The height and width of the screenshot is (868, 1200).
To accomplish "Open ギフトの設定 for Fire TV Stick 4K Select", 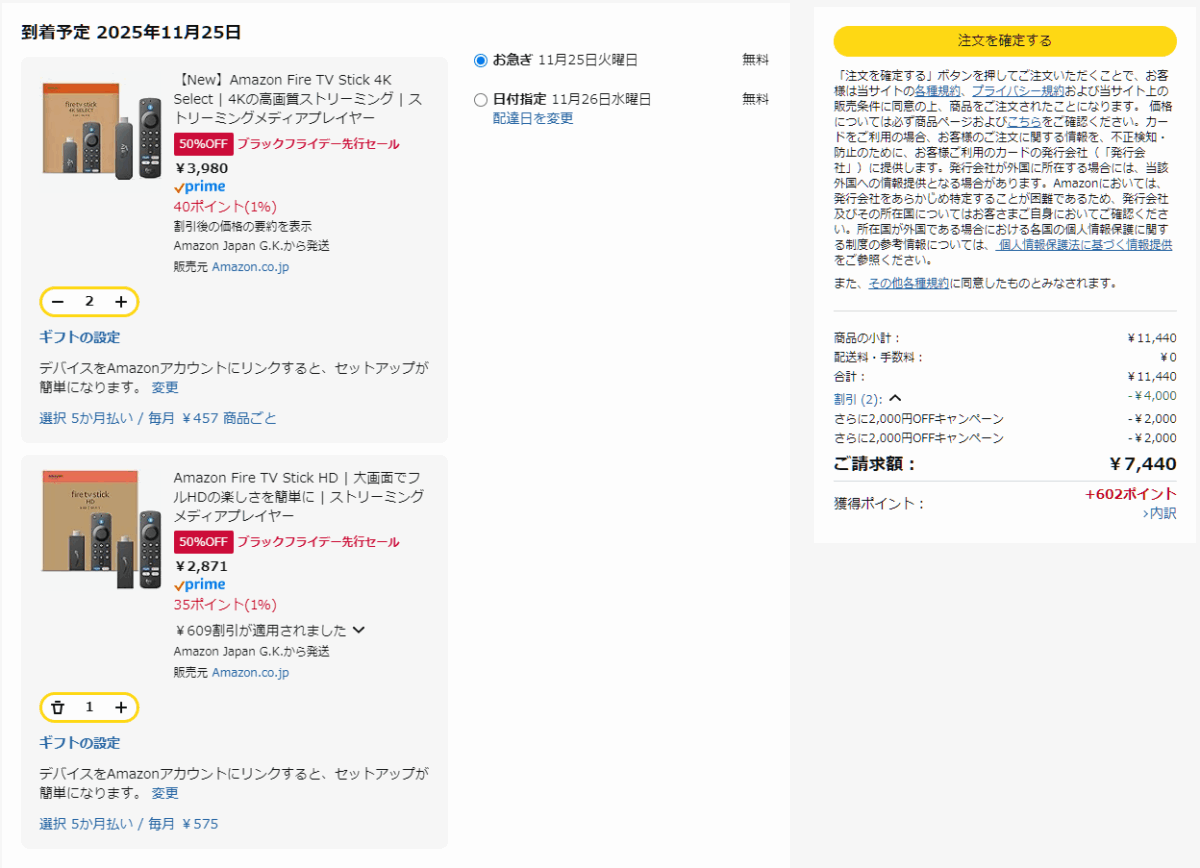I will (80, 337).
